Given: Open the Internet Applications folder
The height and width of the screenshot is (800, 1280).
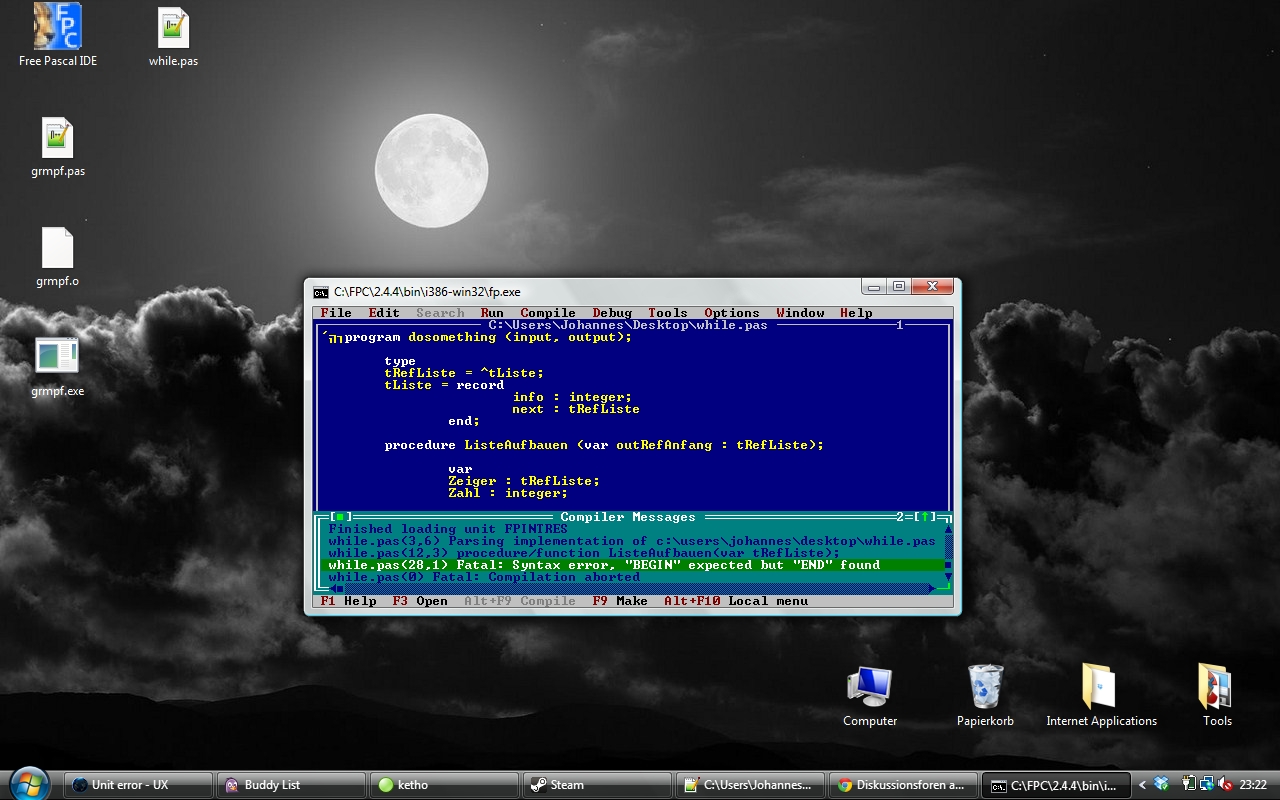Looking at the screenshot, I should (1100, 688).
